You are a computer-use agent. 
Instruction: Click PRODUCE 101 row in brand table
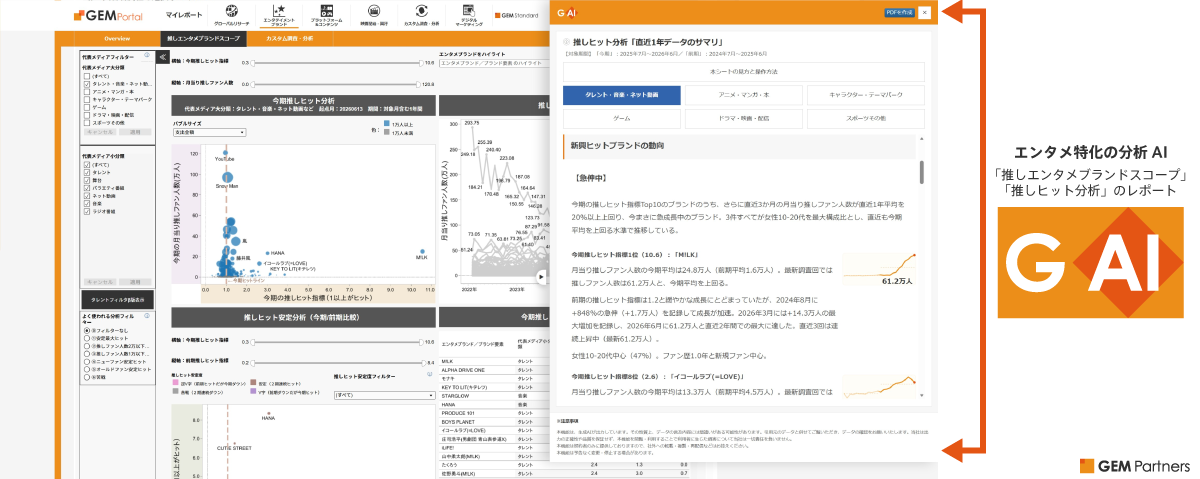494,413
